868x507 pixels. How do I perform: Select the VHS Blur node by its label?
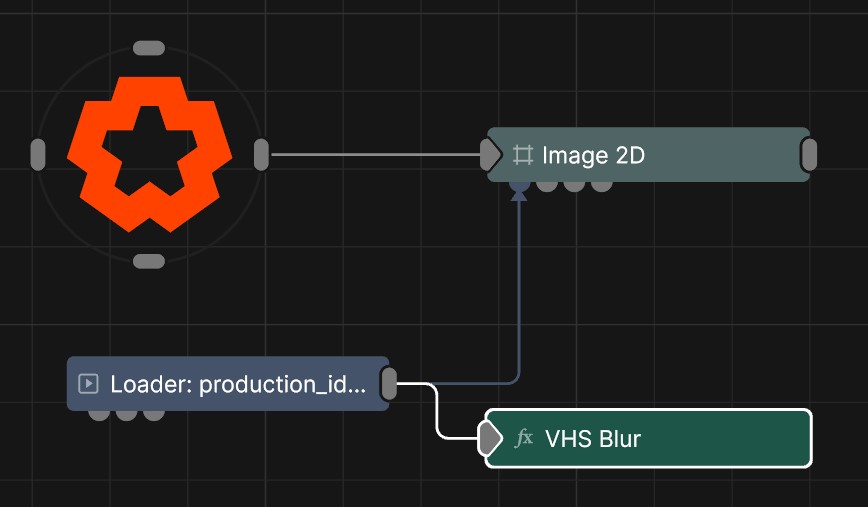pyautogui.click(x=593, y=438)
